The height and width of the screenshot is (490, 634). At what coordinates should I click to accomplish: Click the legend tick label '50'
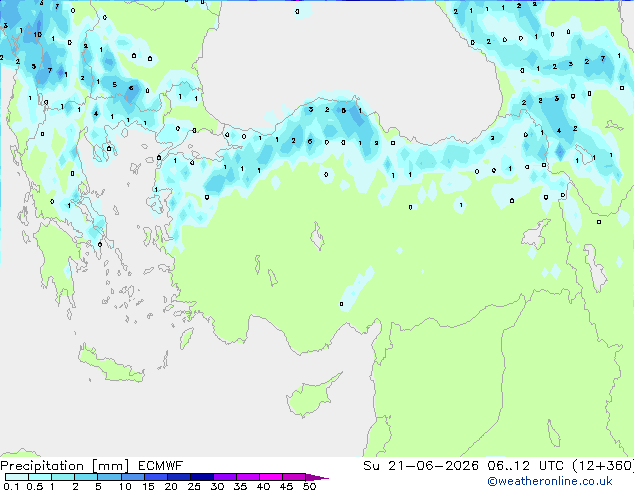(309, 486)
